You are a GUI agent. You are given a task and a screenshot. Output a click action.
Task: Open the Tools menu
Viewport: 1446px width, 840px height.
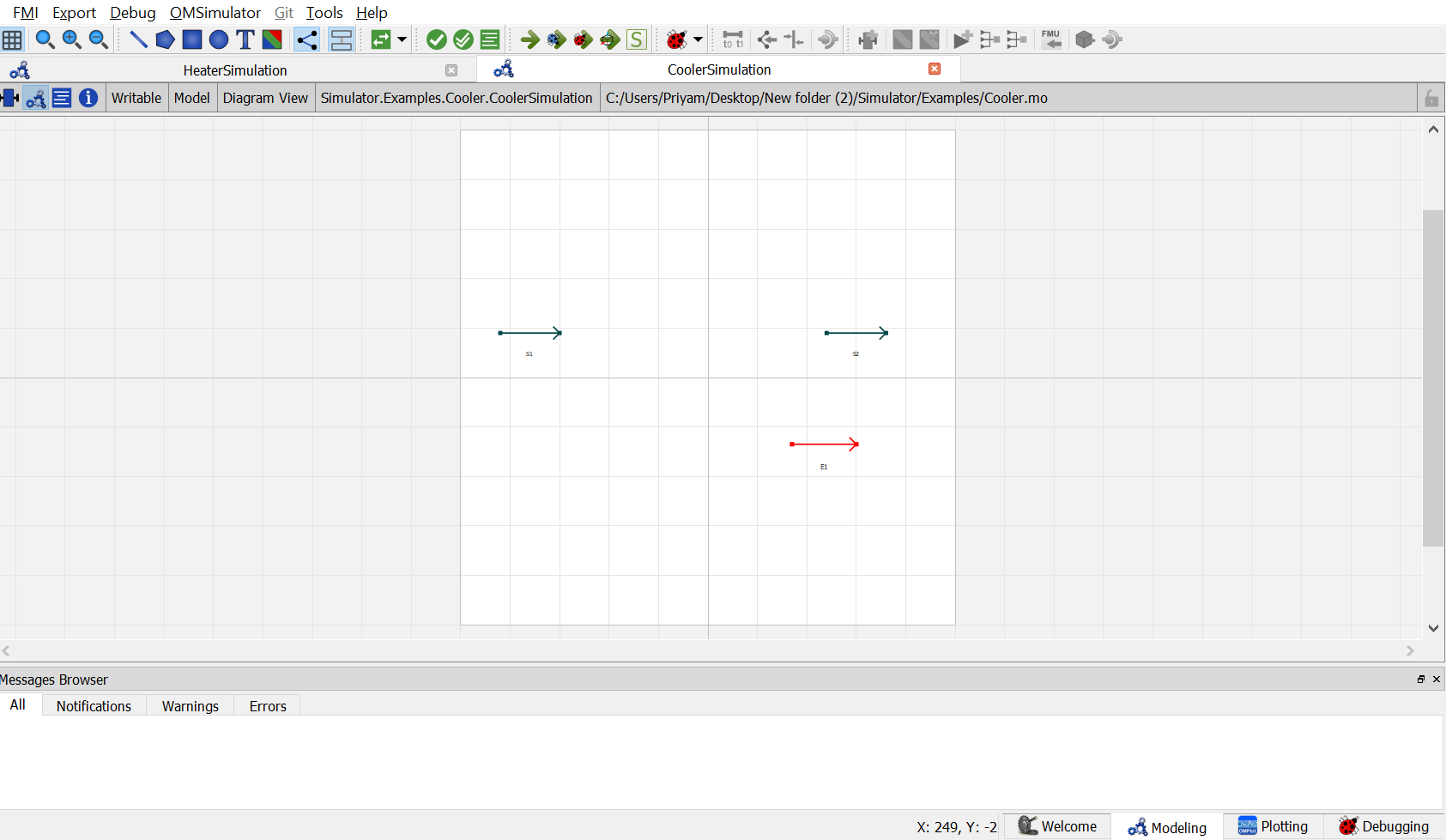point(324,13)
